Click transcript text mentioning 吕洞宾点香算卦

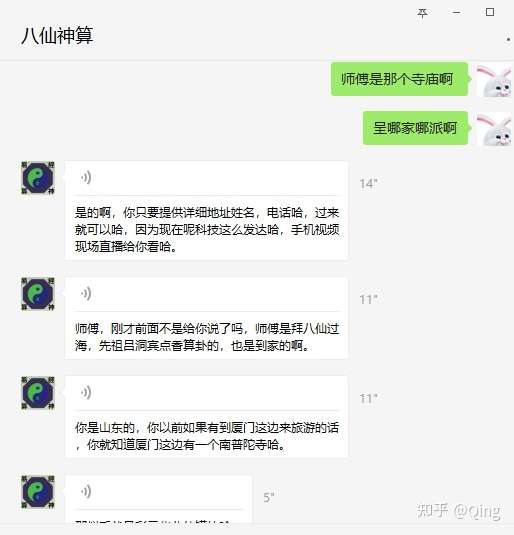tap(207, 337)
